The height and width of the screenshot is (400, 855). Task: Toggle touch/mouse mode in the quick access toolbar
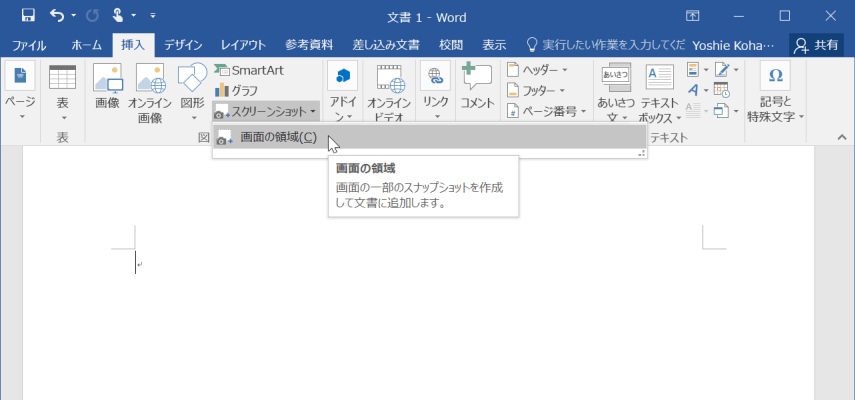point(118,16)
